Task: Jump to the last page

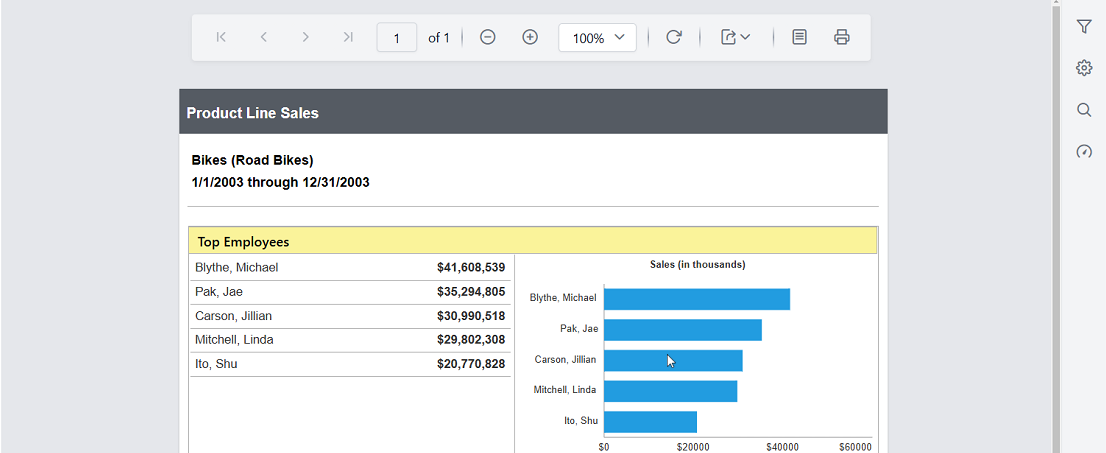Action: tap(348, 37)
